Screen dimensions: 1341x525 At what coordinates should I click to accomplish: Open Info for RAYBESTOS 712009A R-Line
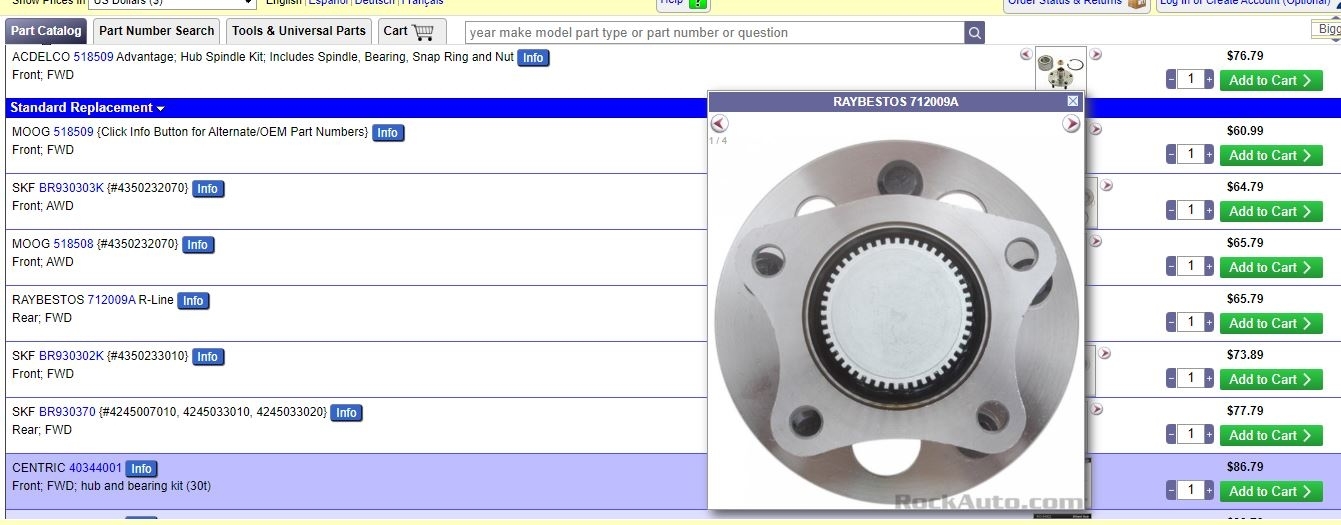193,301
